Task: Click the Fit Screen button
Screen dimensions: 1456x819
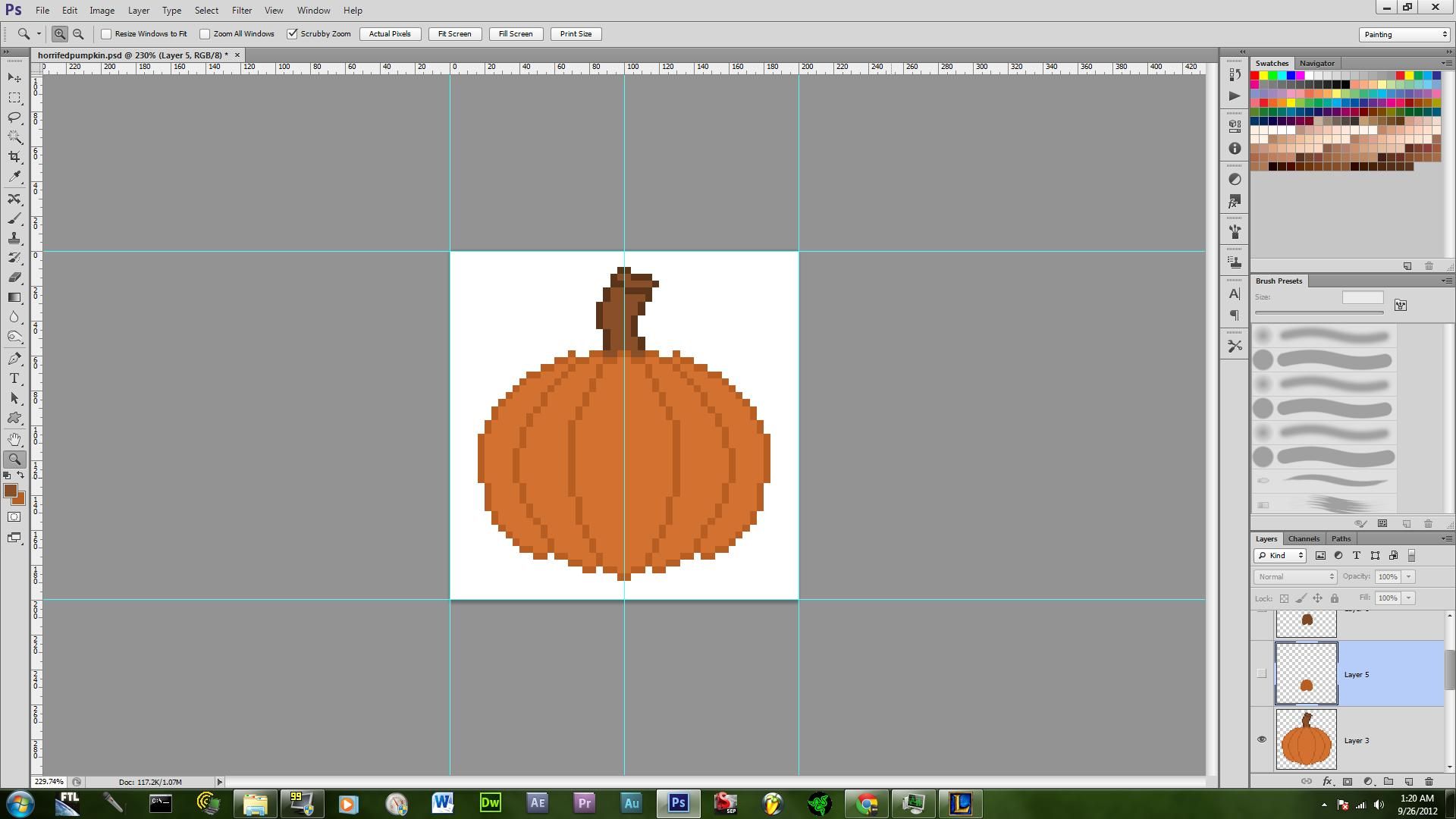Action: (x=454, y=34)
